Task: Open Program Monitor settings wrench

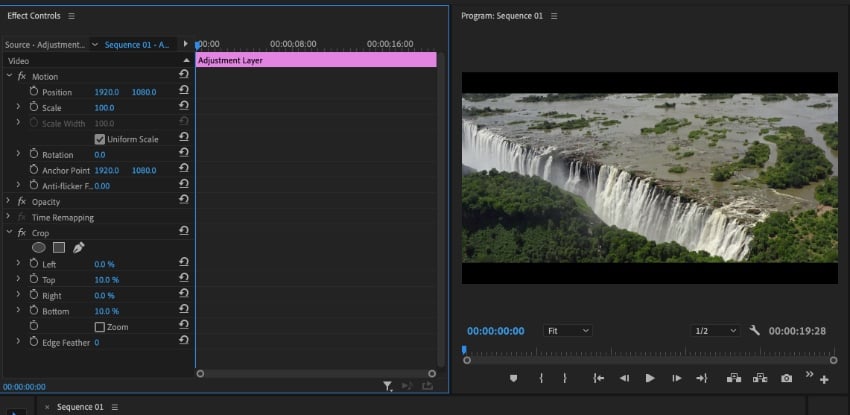Action: (755, 330)
